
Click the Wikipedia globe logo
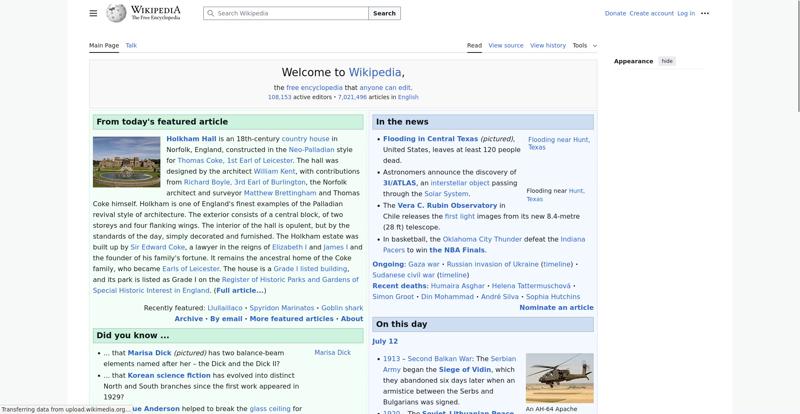click(x=116, y=13)
